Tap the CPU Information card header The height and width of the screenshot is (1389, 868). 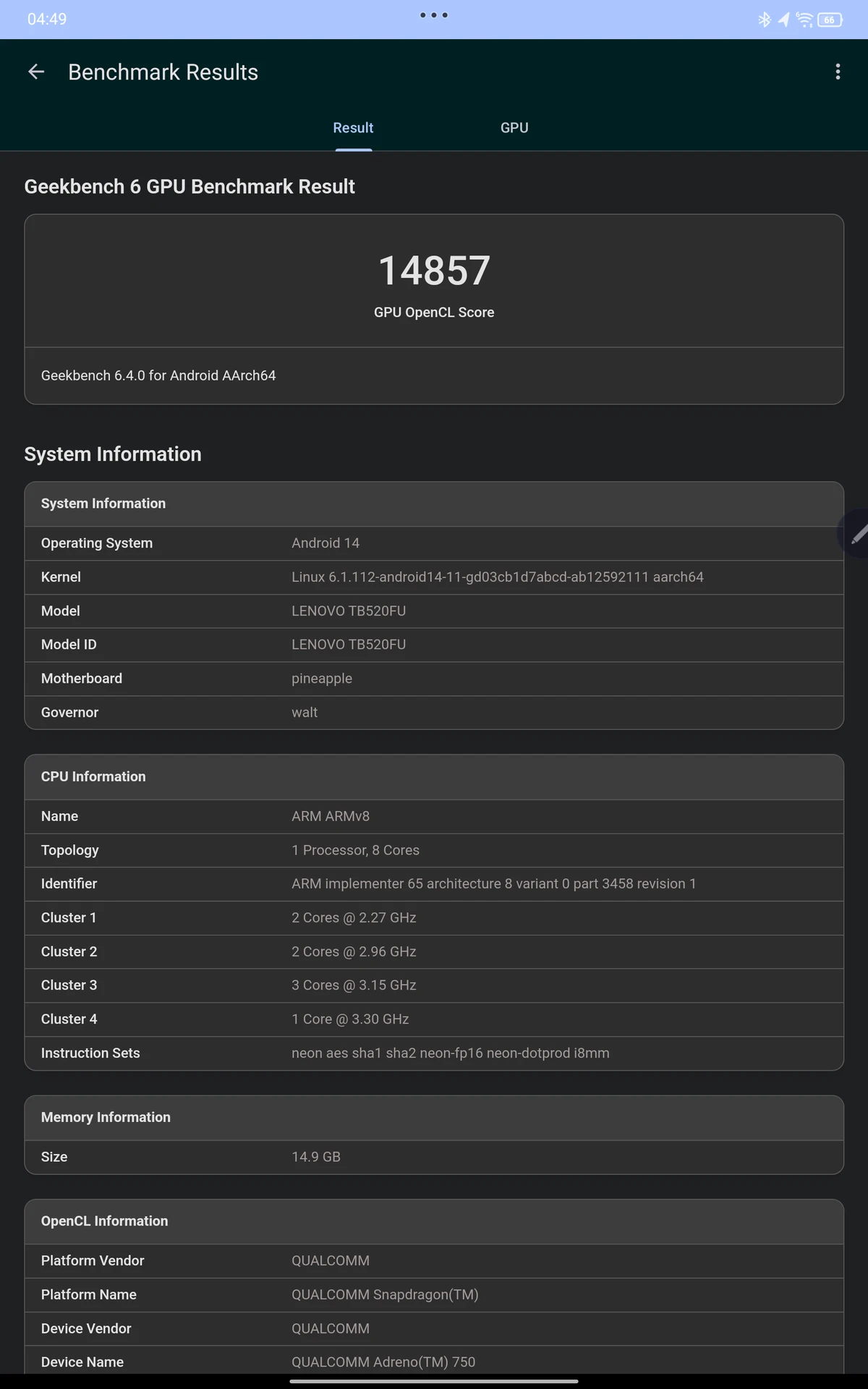coord(434,777)
